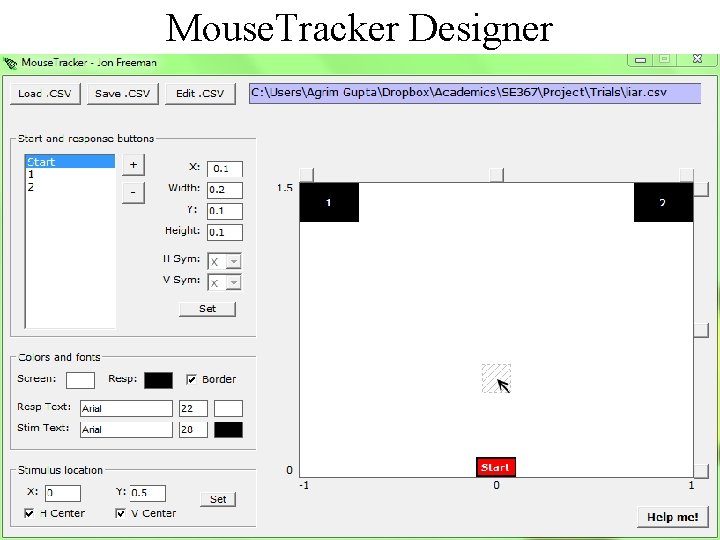This screenshot has height=540, width=720.
Task: Click the MouseTracker app icon in title bar
Action: click(x=10, y=63)
